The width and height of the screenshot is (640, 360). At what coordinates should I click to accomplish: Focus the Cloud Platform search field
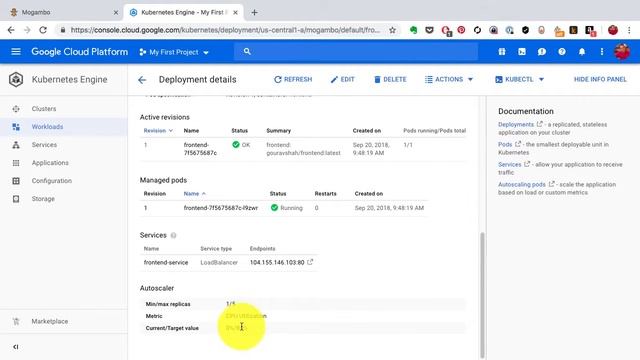(x=356, y=52)
